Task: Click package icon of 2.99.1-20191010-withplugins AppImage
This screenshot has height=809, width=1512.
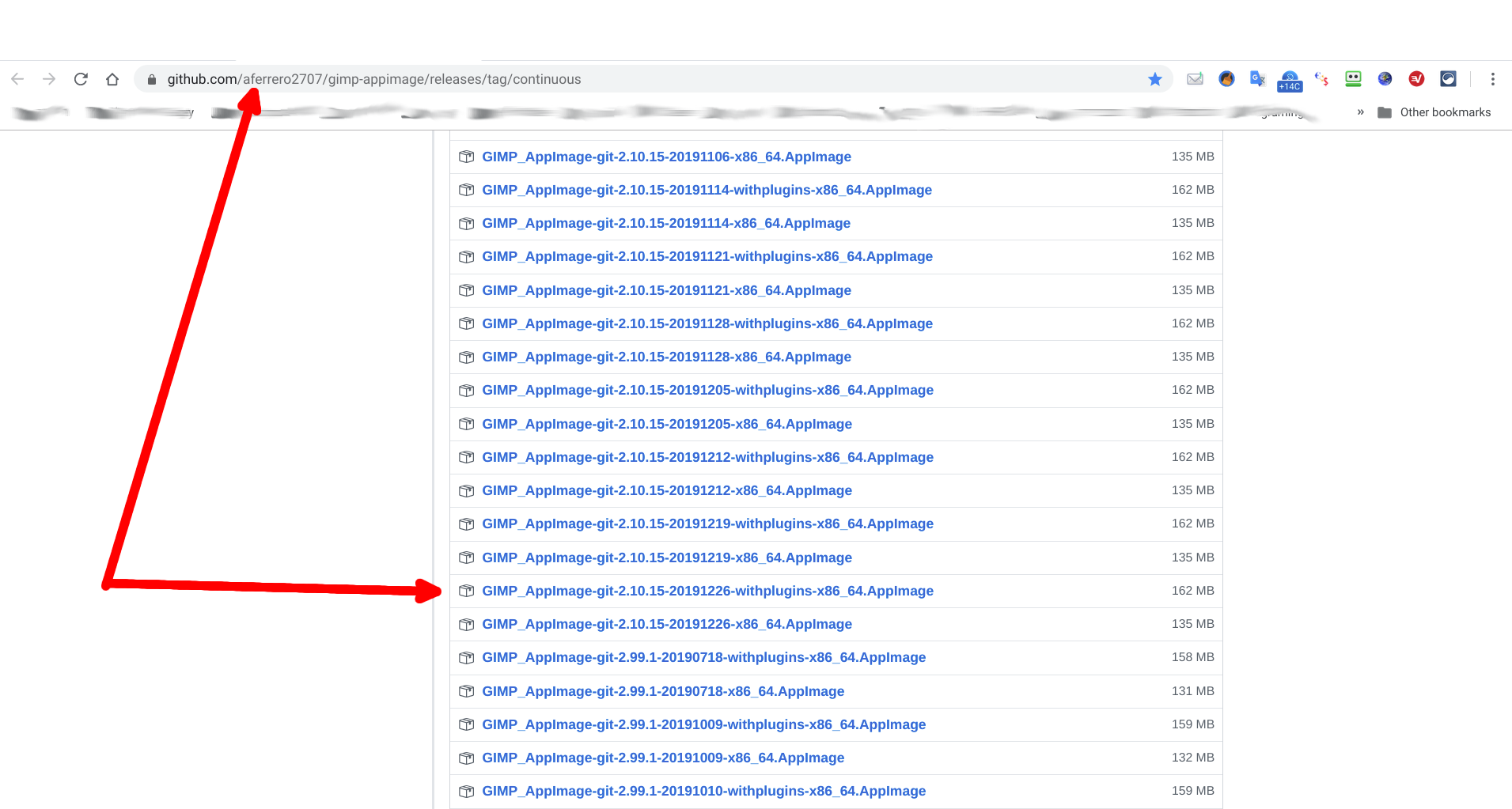Action: coord(467,791)
